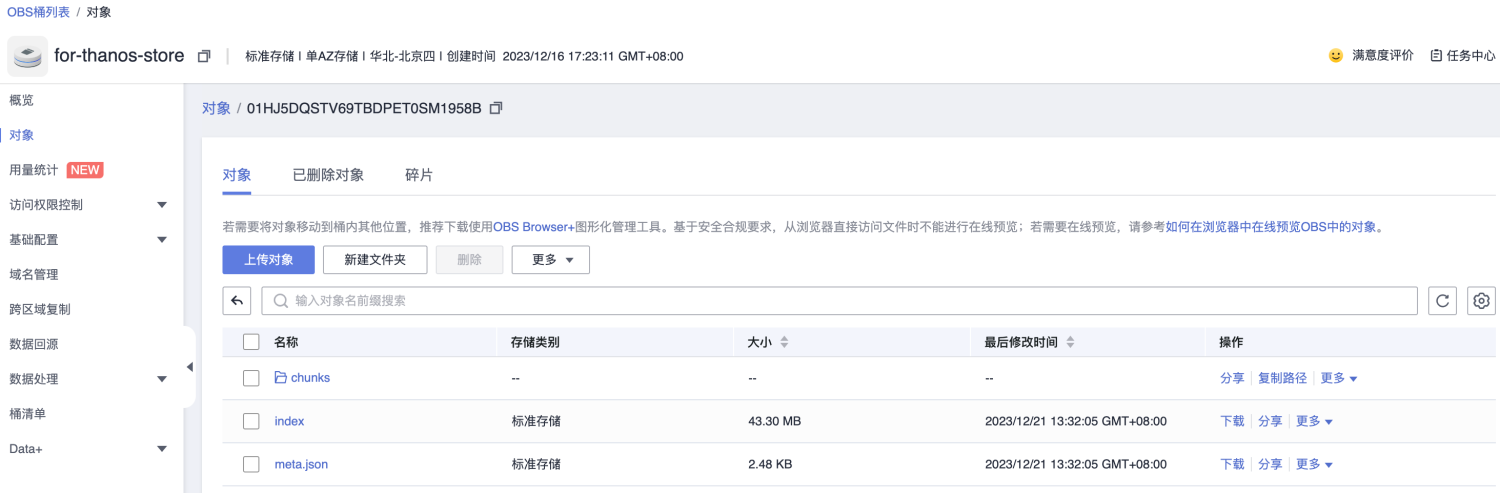Click the 满意度评价 smiley icon
The width and height of the screenshot is (1500, 493).
click(x=1336, y=56)
